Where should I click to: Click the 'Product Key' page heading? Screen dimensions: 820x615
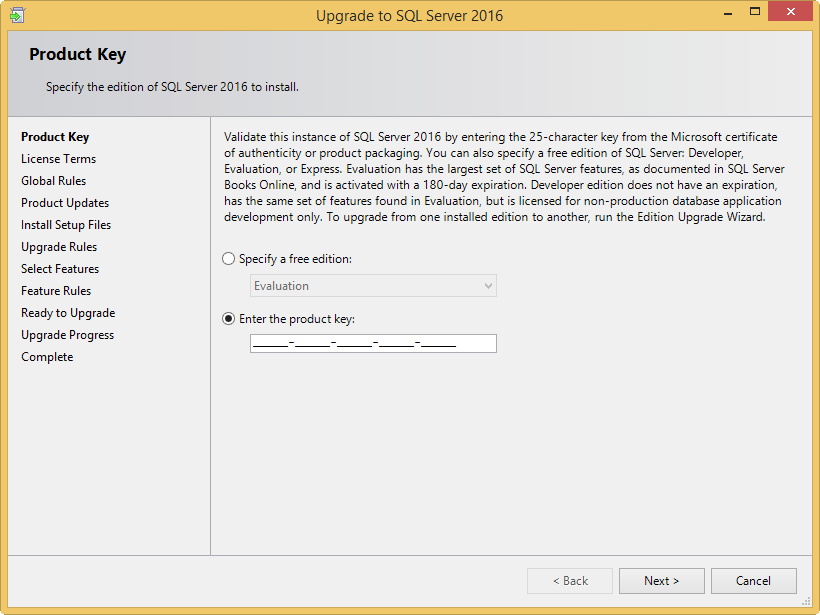point(77,54)
